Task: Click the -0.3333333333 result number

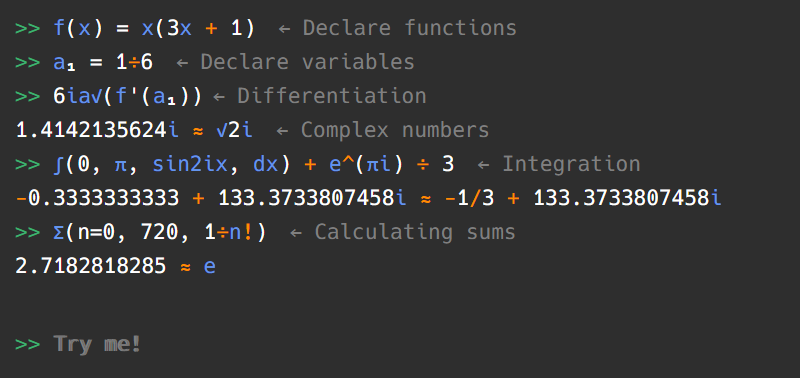Action: tap(97, 198)
